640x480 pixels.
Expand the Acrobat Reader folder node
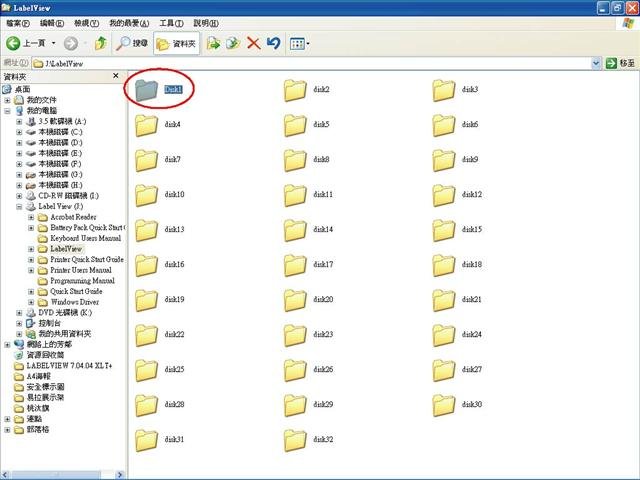coord(31,217)
